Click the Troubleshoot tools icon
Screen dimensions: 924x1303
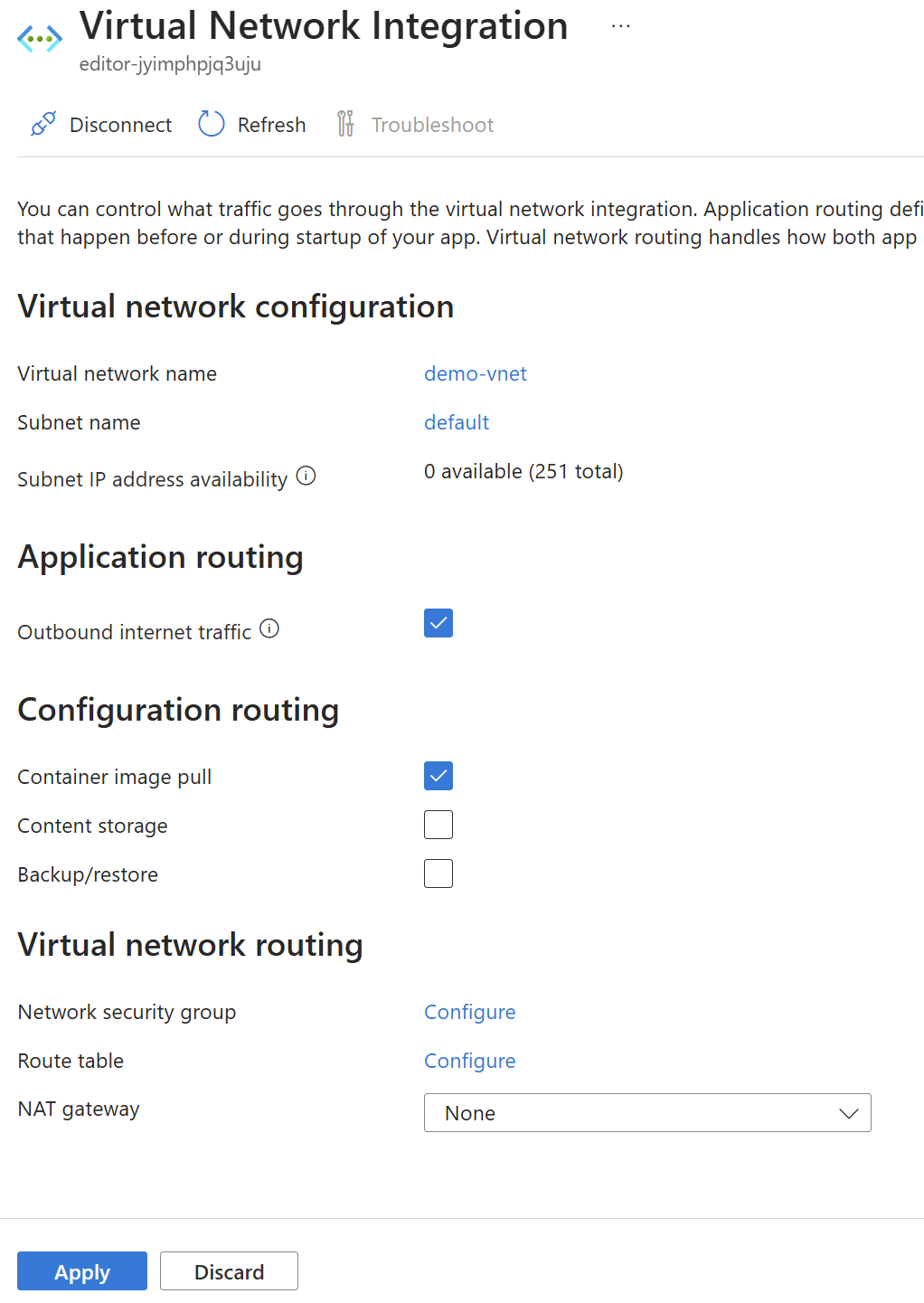pyautogui.click(x=345, y=124)
